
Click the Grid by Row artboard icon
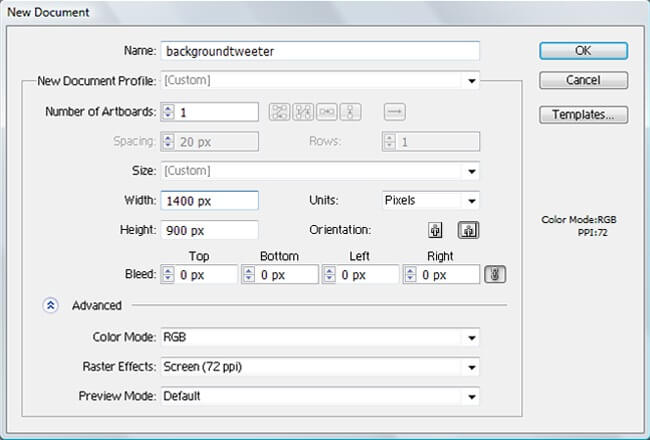(279, 112)
